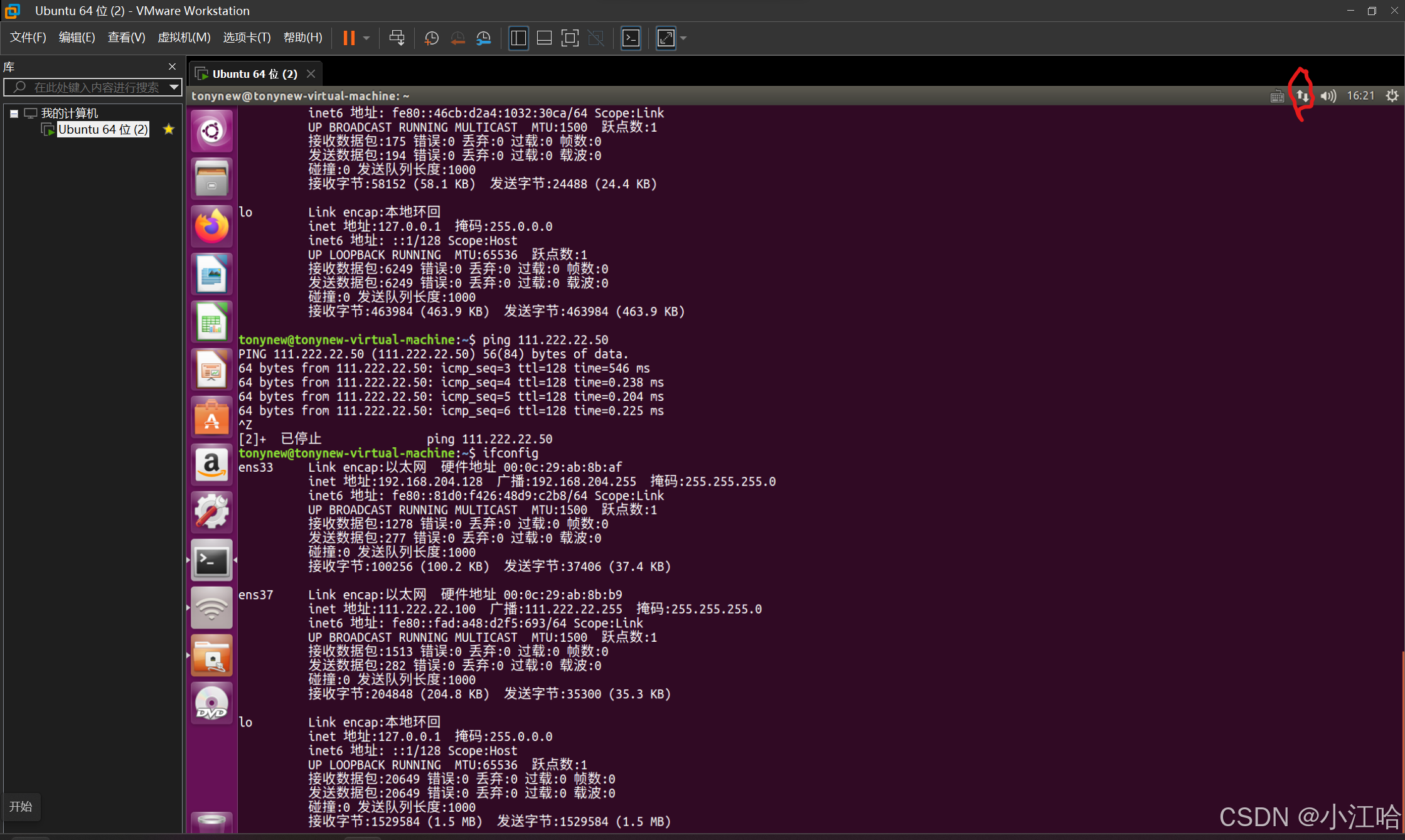Pause the virtual machine with the orange button
The height and width of the screenshot is (840, 1405).
(349, 38)
